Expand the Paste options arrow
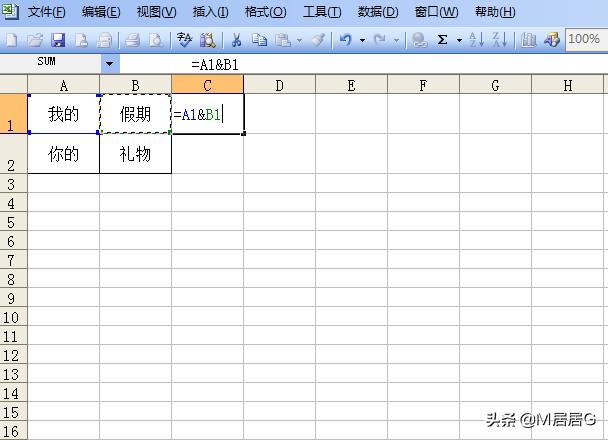The width and height of the screenshot is (608, 440). pos(299,40)
